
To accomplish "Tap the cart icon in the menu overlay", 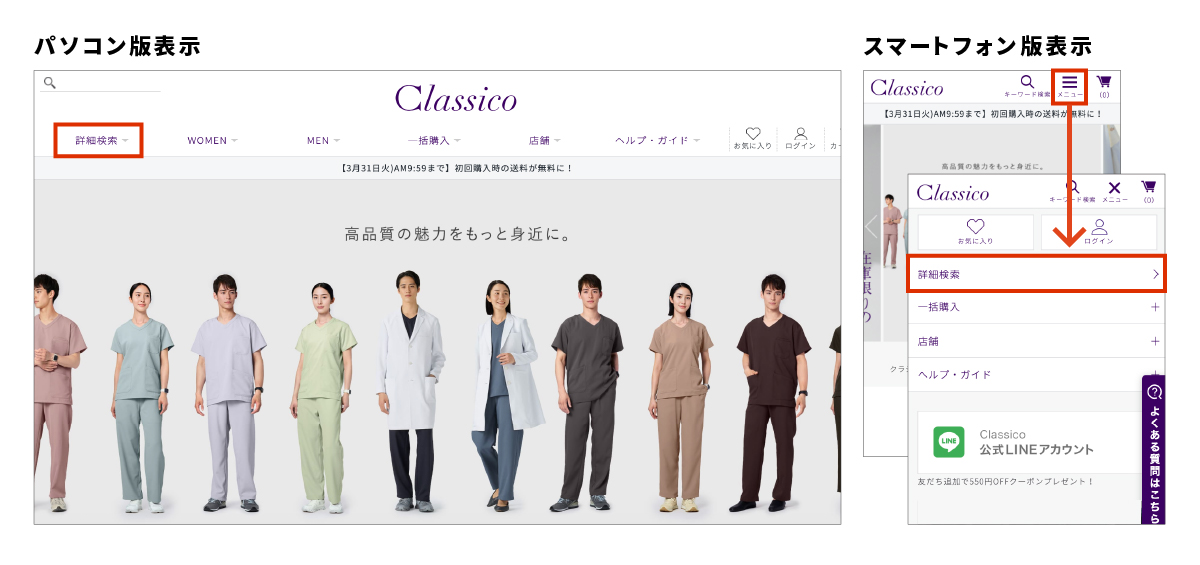I will 1148,187.
